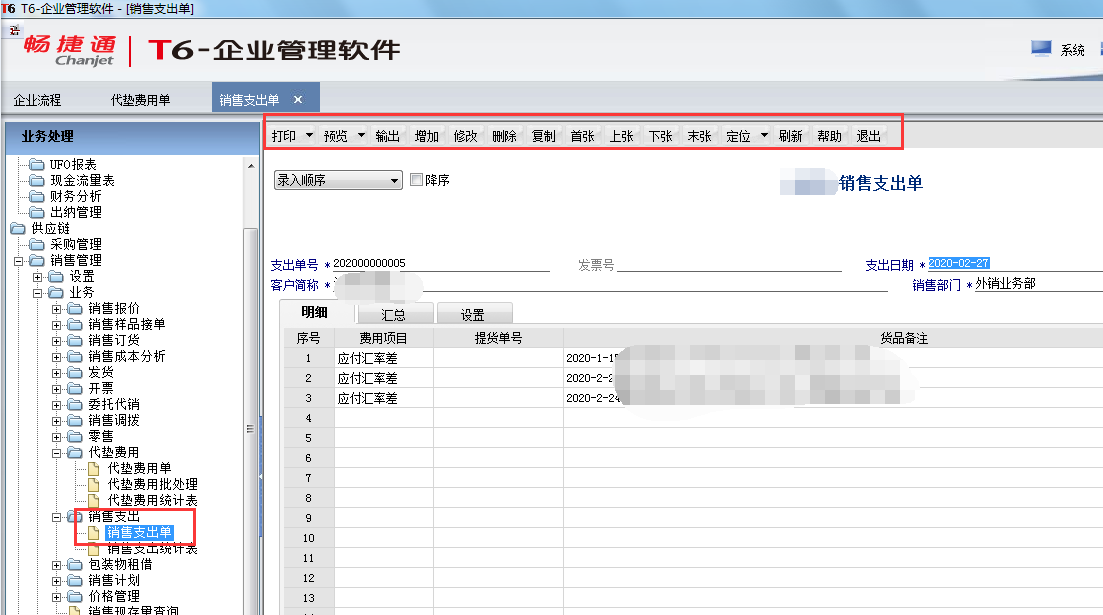
Task: Open the 现金流量表 folder
Action: point(82,180)
